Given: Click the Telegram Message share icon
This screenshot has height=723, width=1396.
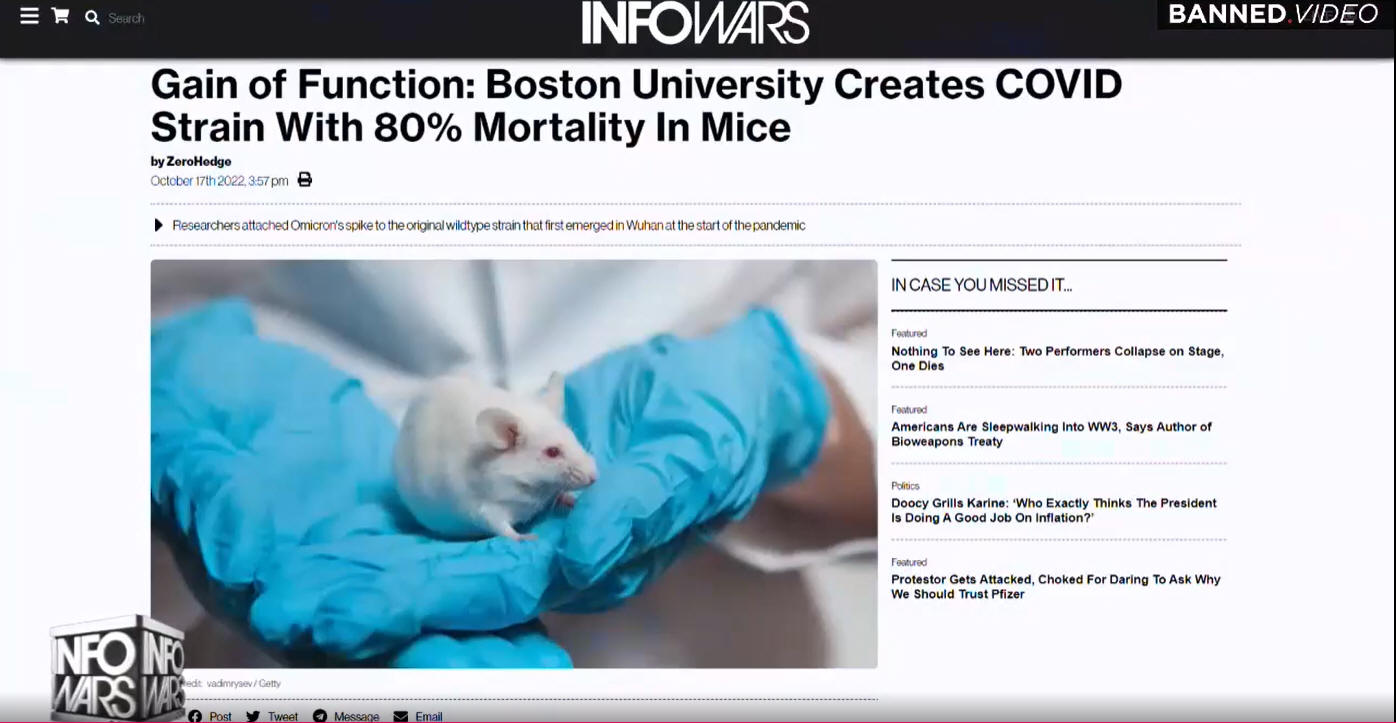Looking at the screenshot, I should pos(320,716).
